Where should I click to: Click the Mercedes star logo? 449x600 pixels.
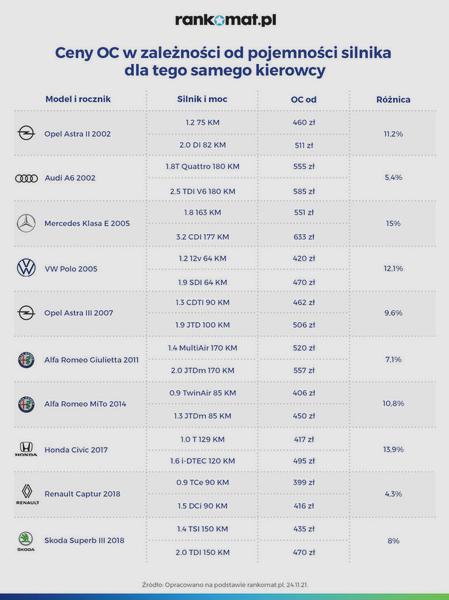pos(26,223)
